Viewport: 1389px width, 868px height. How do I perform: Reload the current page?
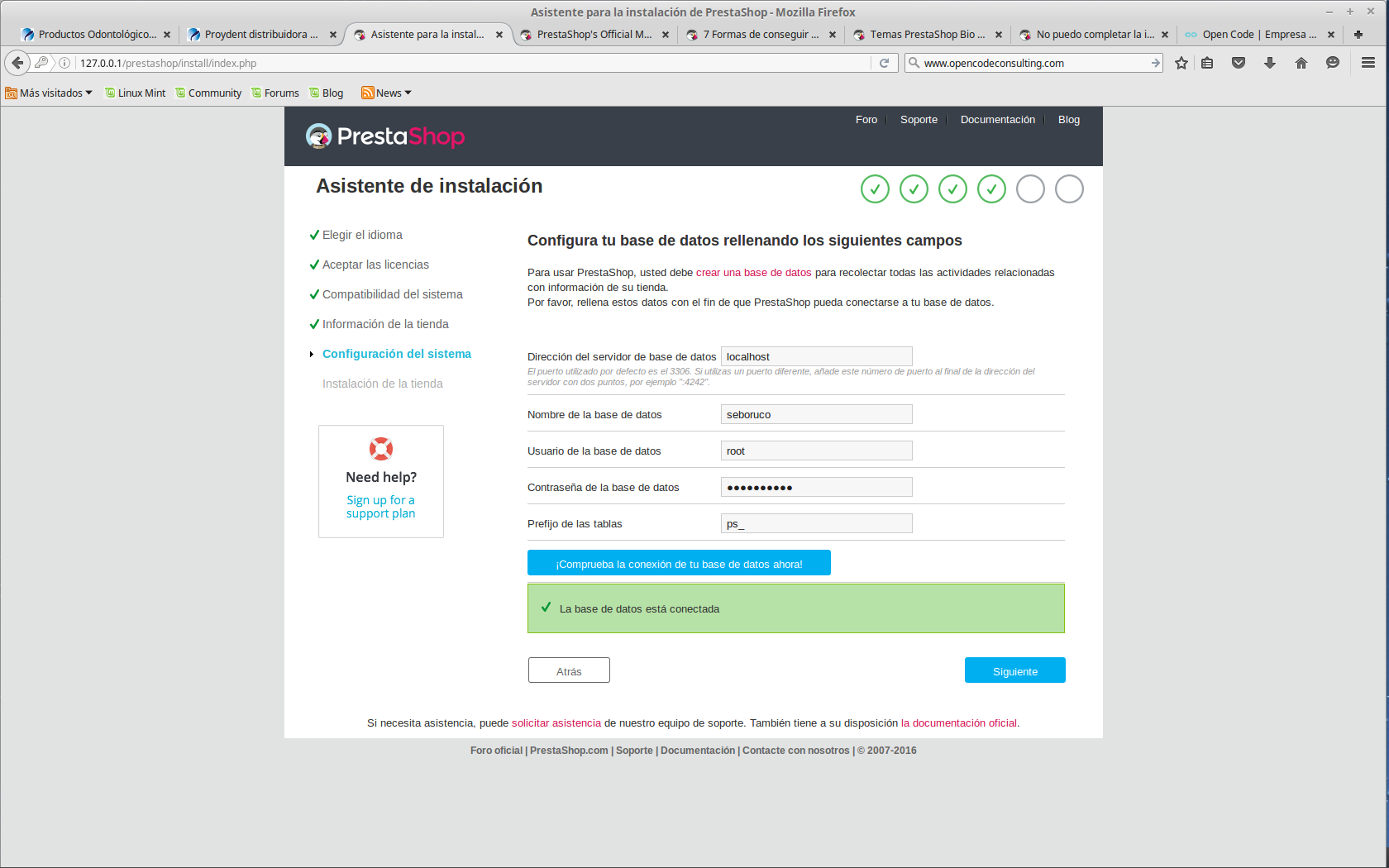(884, 63)
